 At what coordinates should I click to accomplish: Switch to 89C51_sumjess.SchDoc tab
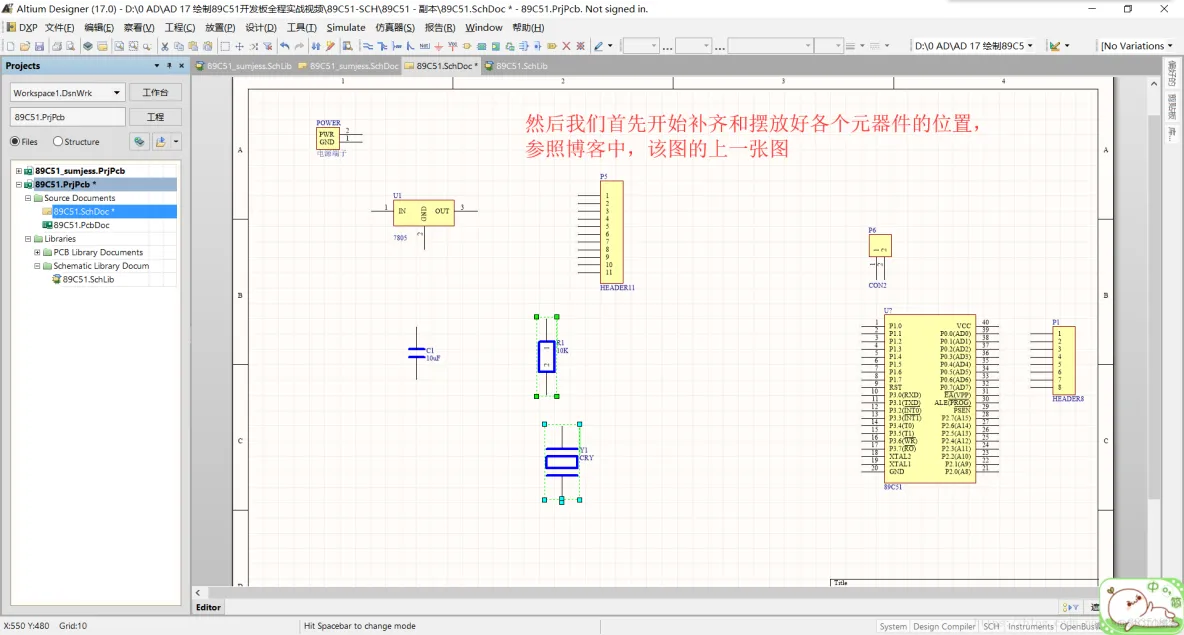(x=348, y=66)
